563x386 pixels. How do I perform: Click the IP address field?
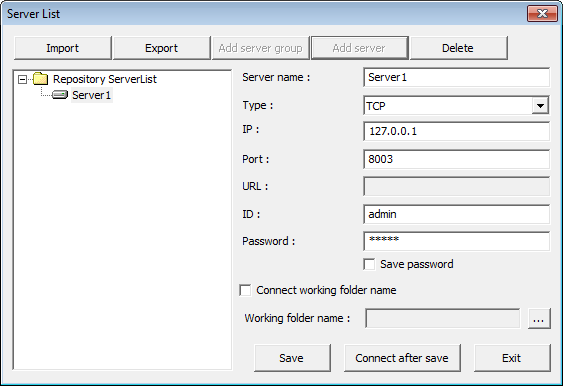[x=456, y=131]
